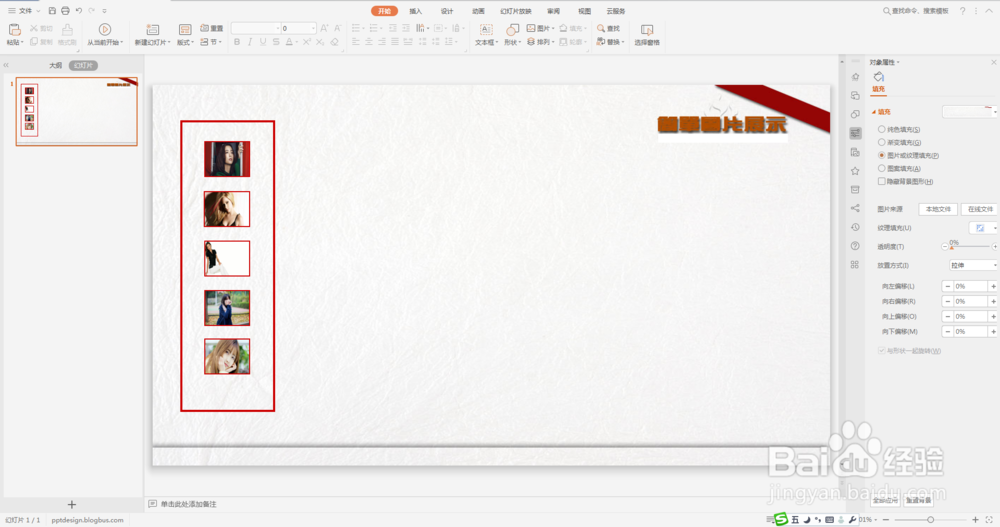Open the Replace (替换) dropdown

[x=610, y=42]
